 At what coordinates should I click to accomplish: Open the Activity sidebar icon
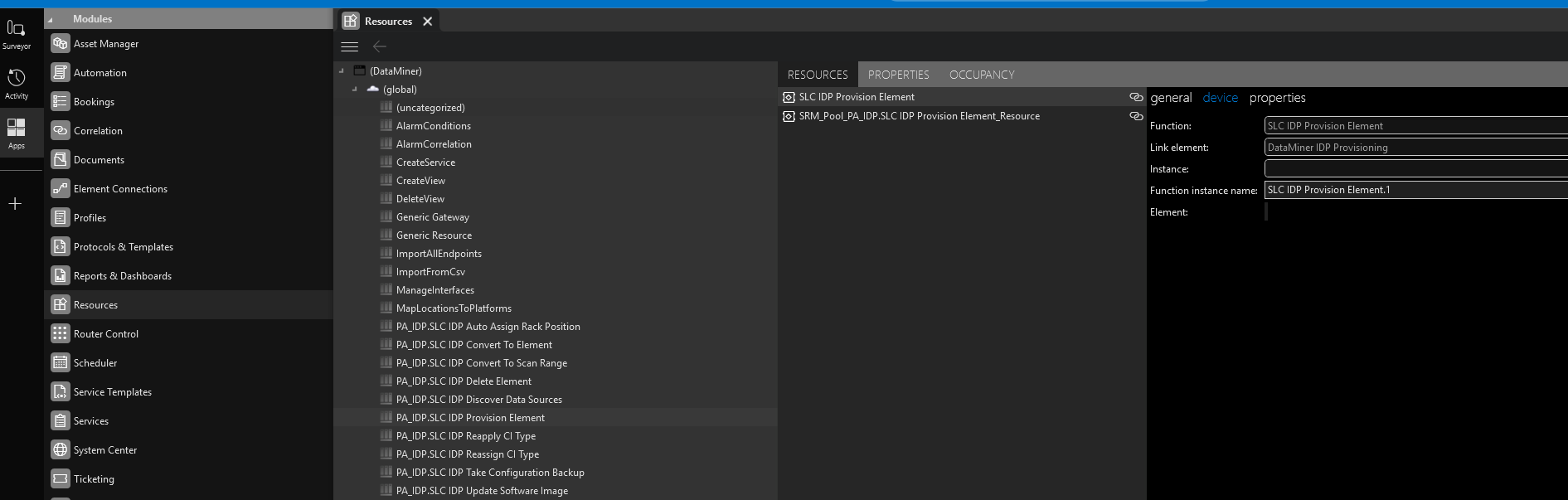(16, 78)
